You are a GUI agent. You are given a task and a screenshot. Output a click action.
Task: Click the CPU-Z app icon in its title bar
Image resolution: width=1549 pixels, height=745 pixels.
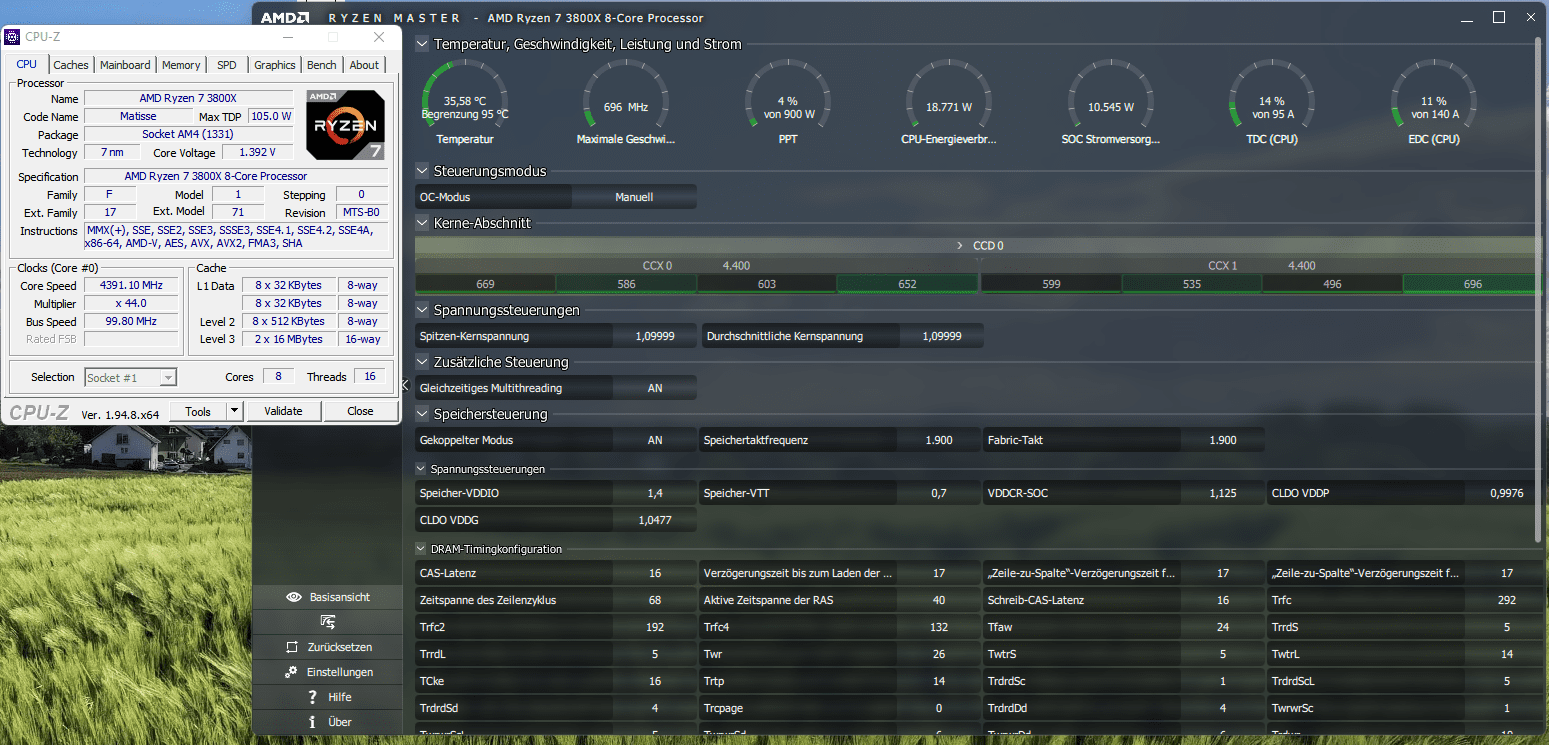(x=12, y=37)
